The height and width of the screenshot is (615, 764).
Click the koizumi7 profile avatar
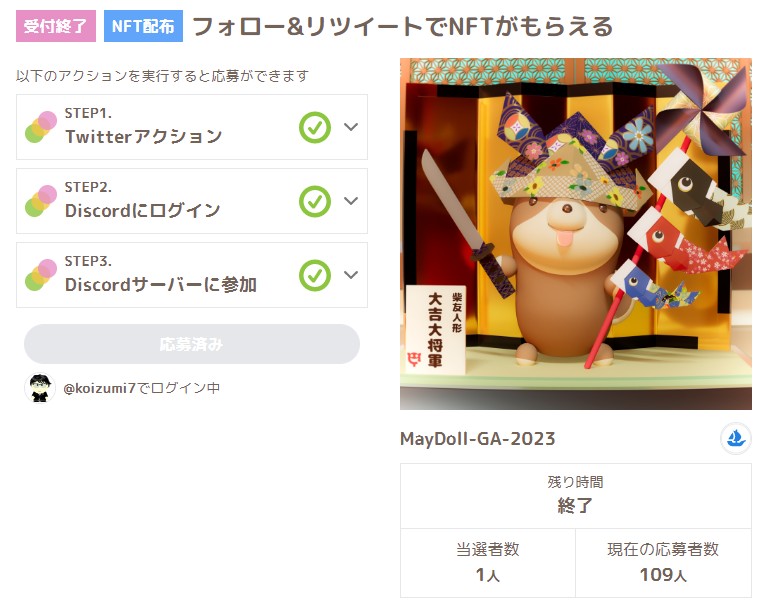click(40, 388)
